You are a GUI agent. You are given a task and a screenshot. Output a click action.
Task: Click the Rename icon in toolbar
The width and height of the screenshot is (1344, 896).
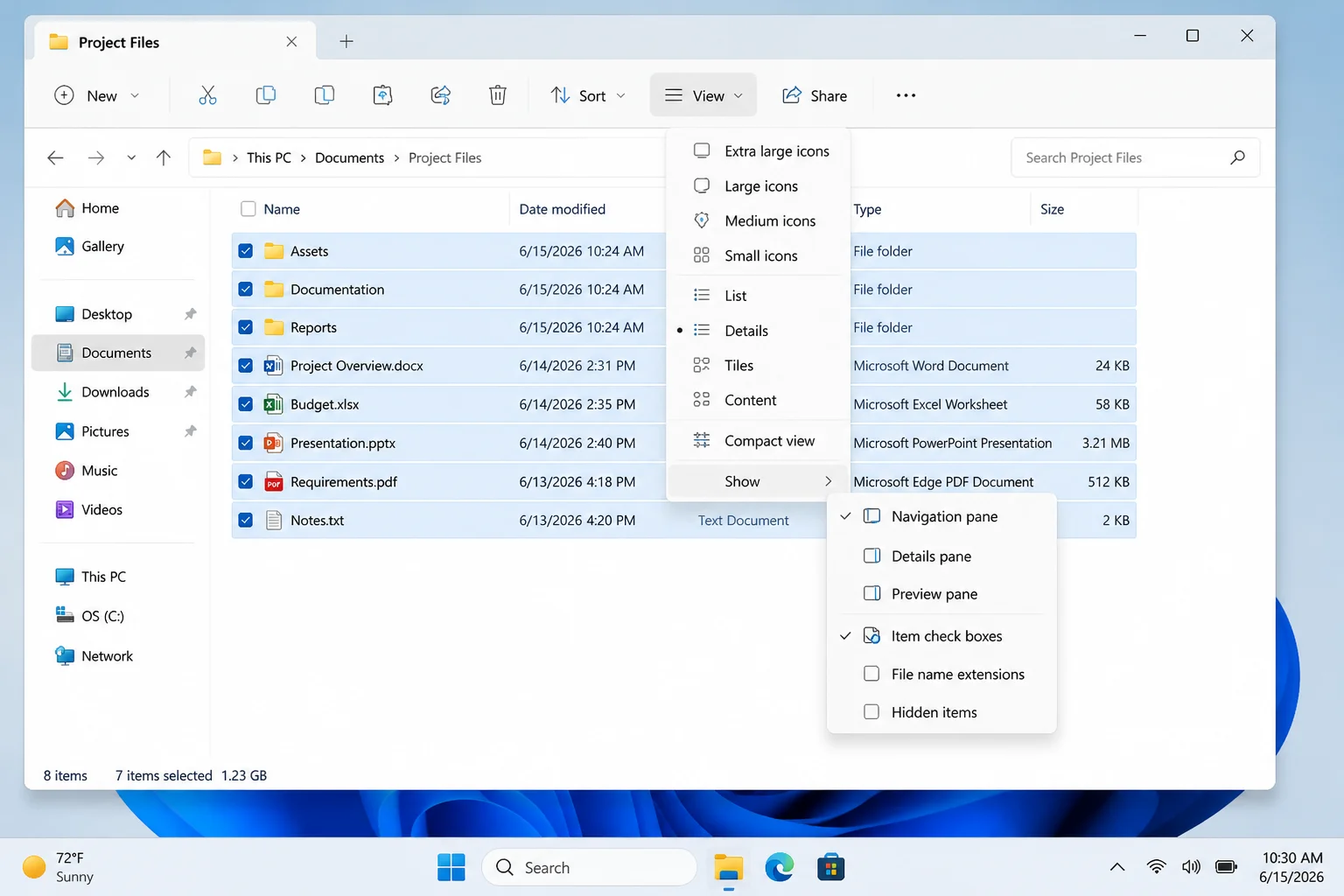[382, 95]
